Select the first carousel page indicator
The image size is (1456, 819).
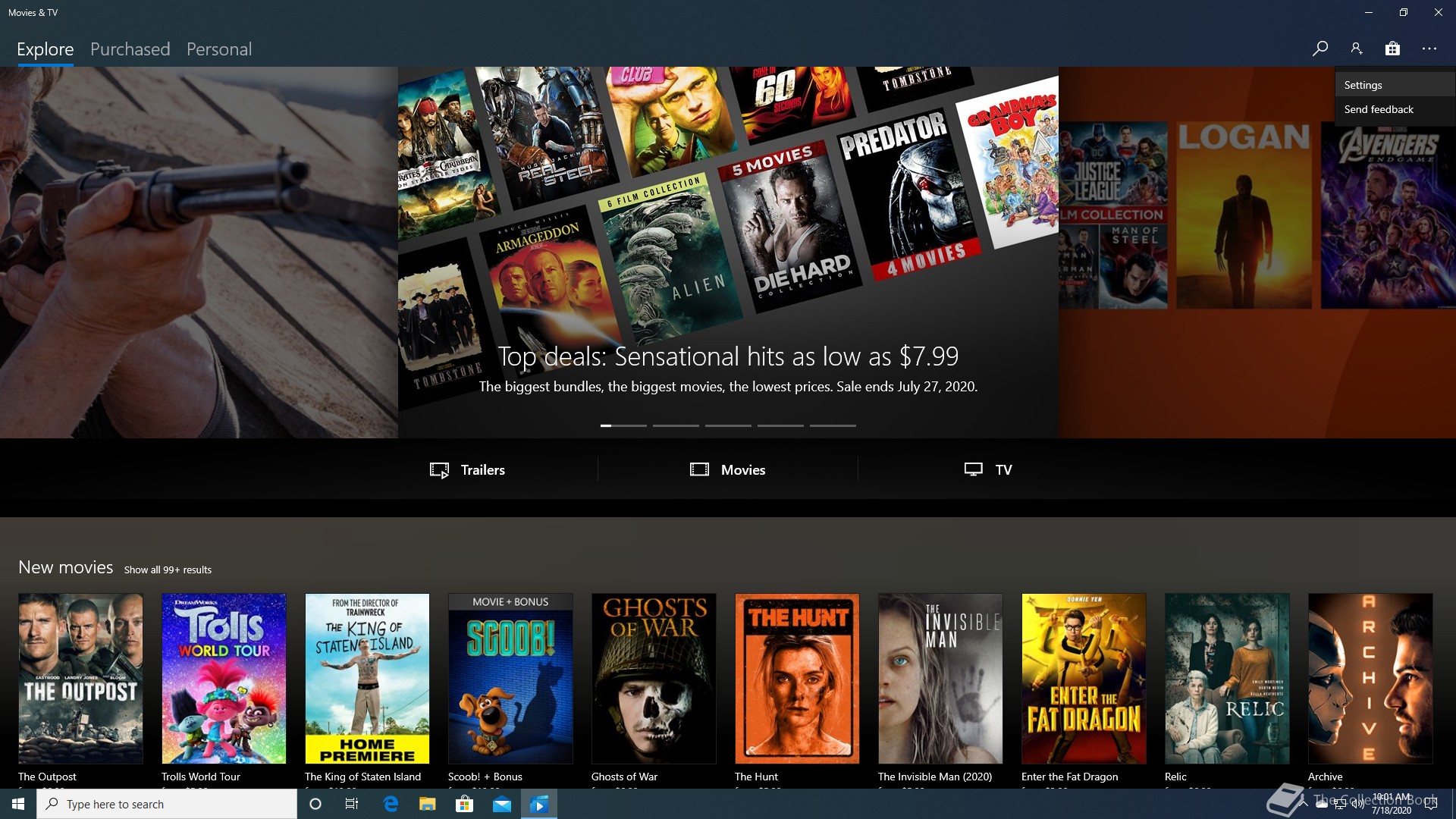click(623, 425)
